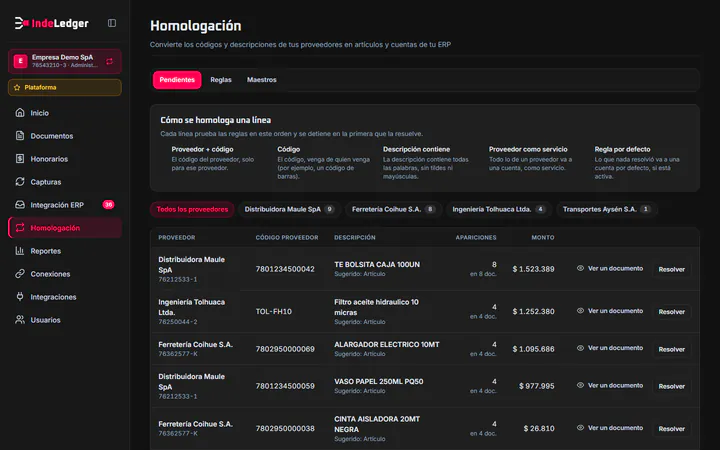Click the MONTO column header
The height and width of the screenshot is (450, 720).
tap(543, 237)
